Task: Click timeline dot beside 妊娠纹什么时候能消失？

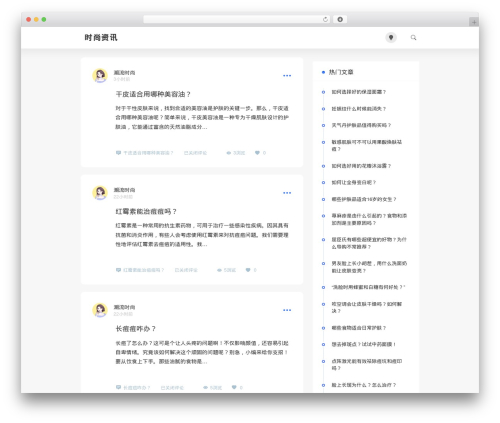Action: pyautogui.click(x=323, y=109)
